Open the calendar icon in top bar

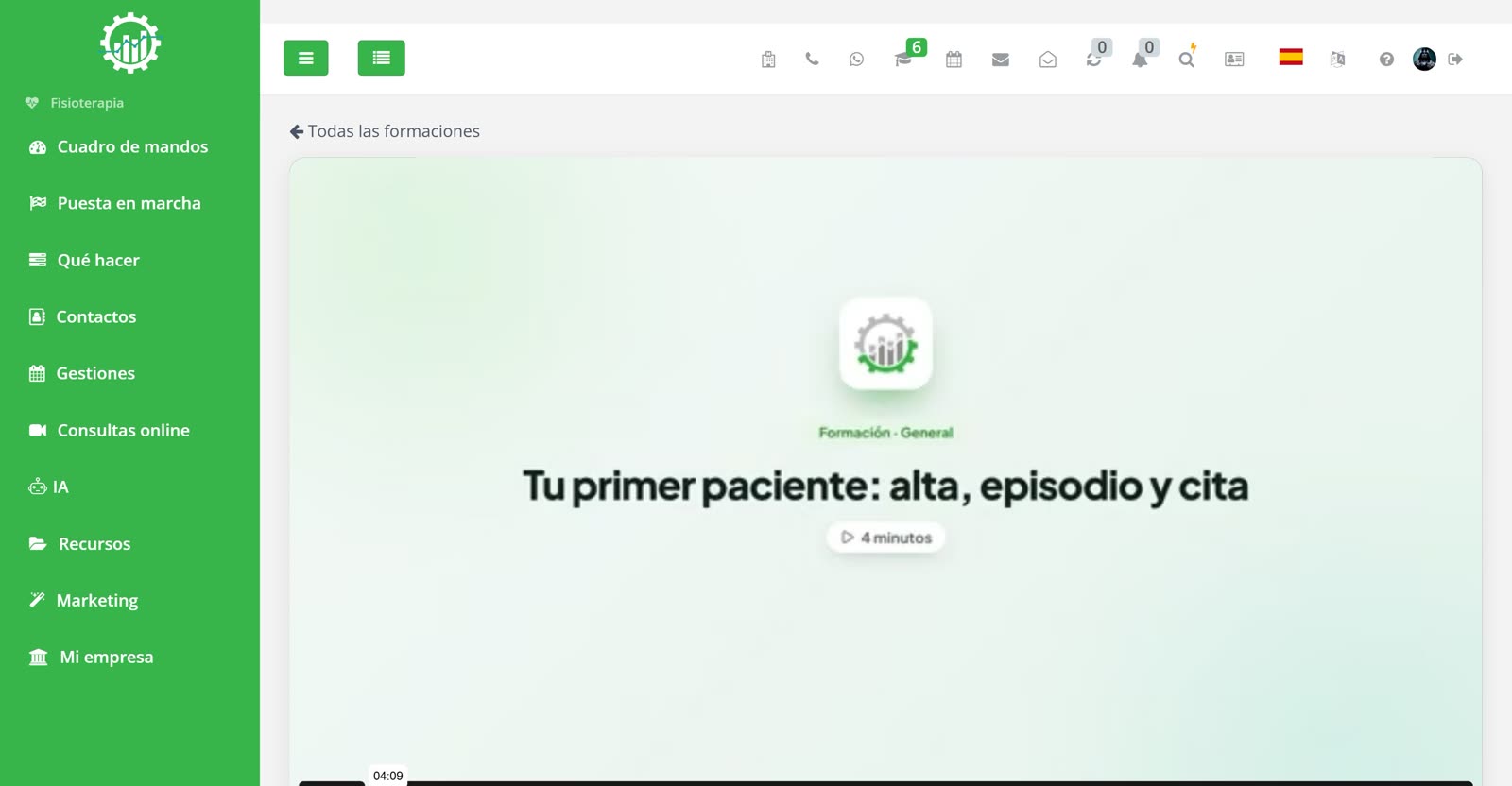point(954,59)
